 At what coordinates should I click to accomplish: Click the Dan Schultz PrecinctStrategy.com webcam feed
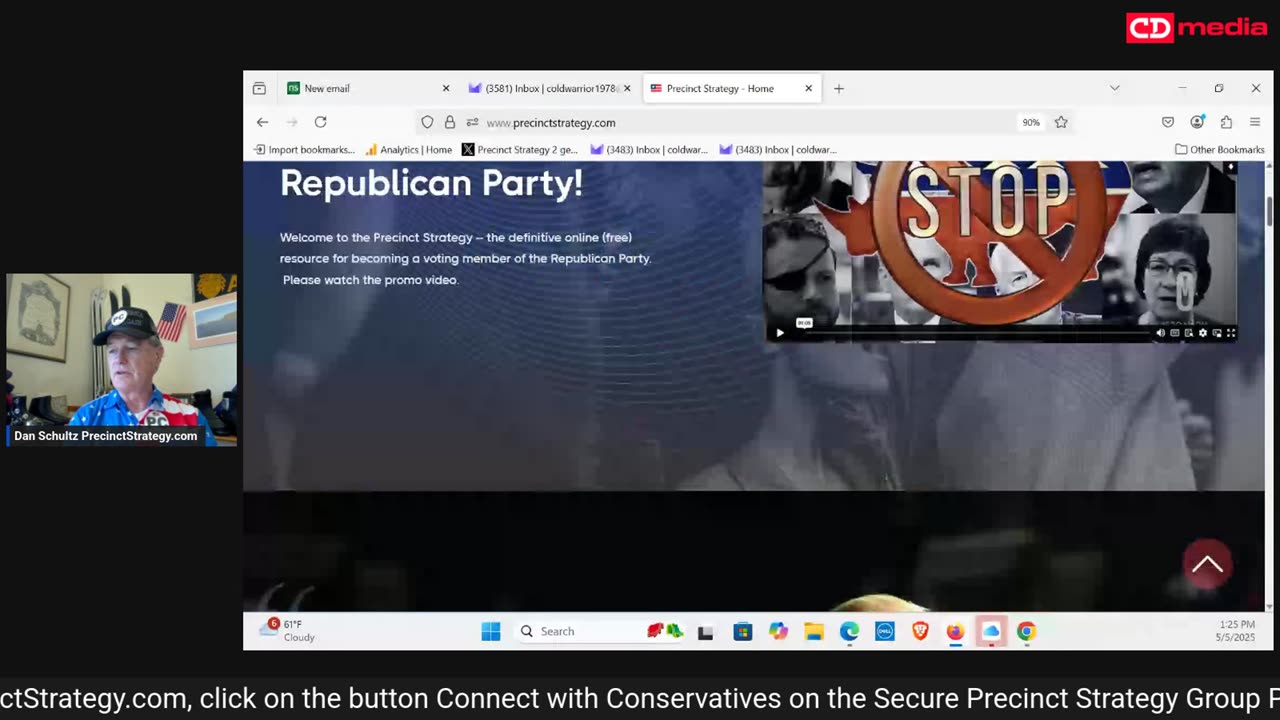[121, 359]
